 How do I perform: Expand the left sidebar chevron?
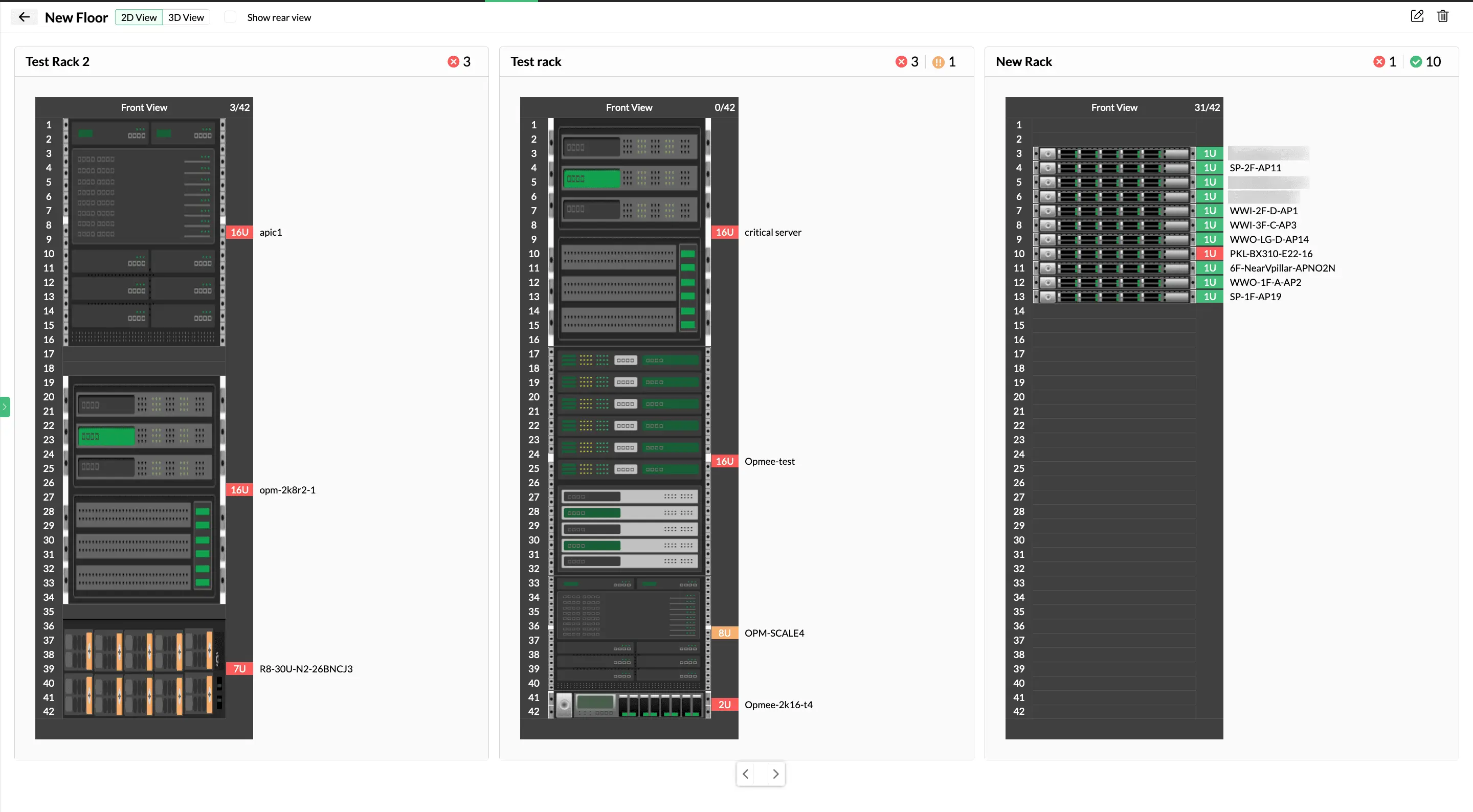point(6,407)
